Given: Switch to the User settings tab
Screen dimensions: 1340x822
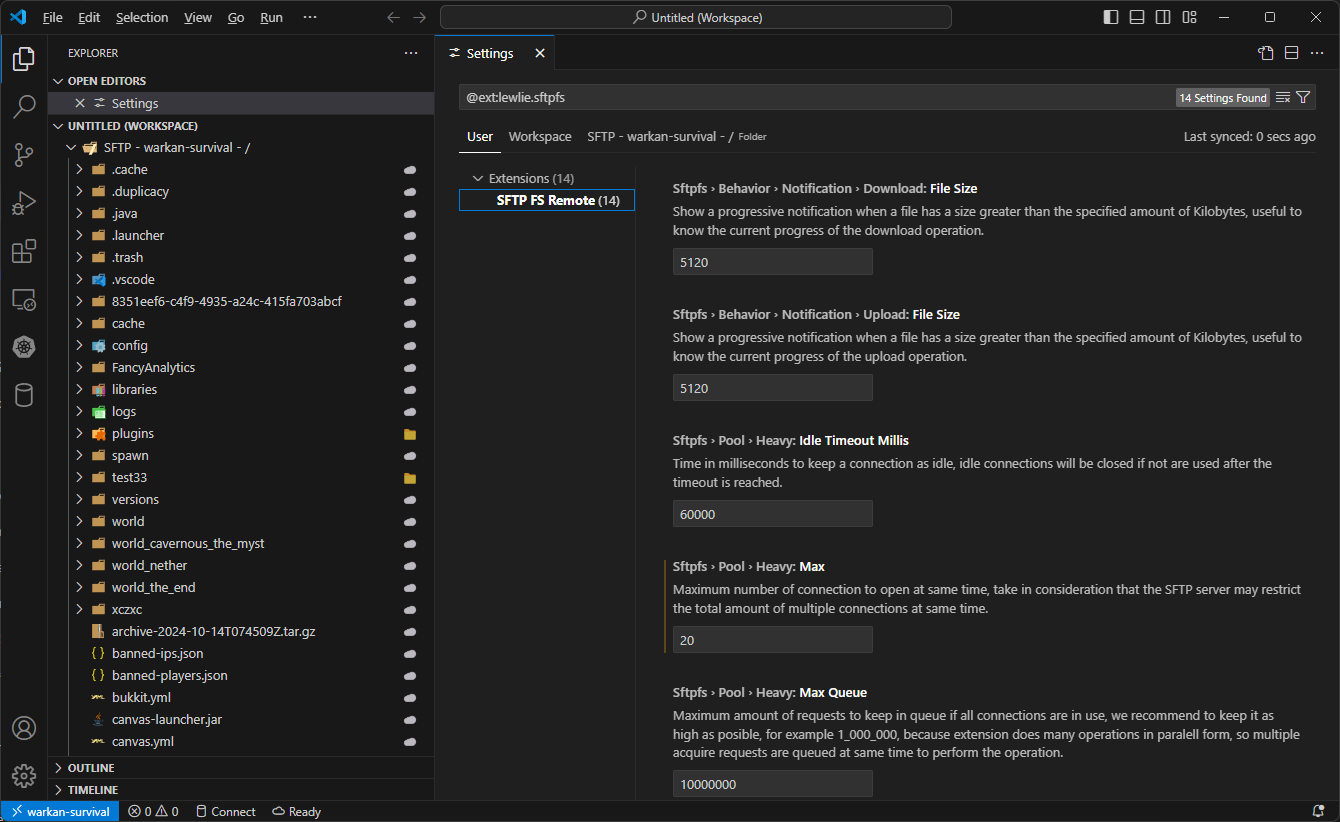Looking at the screenshot, I should (480, 136).
